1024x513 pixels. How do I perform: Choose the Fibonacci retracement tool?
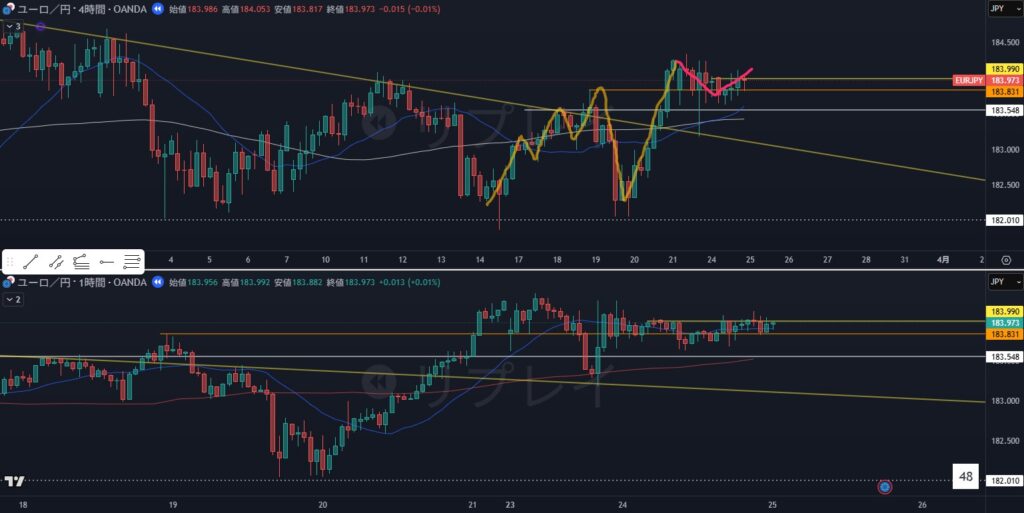[x=81, y=262]
